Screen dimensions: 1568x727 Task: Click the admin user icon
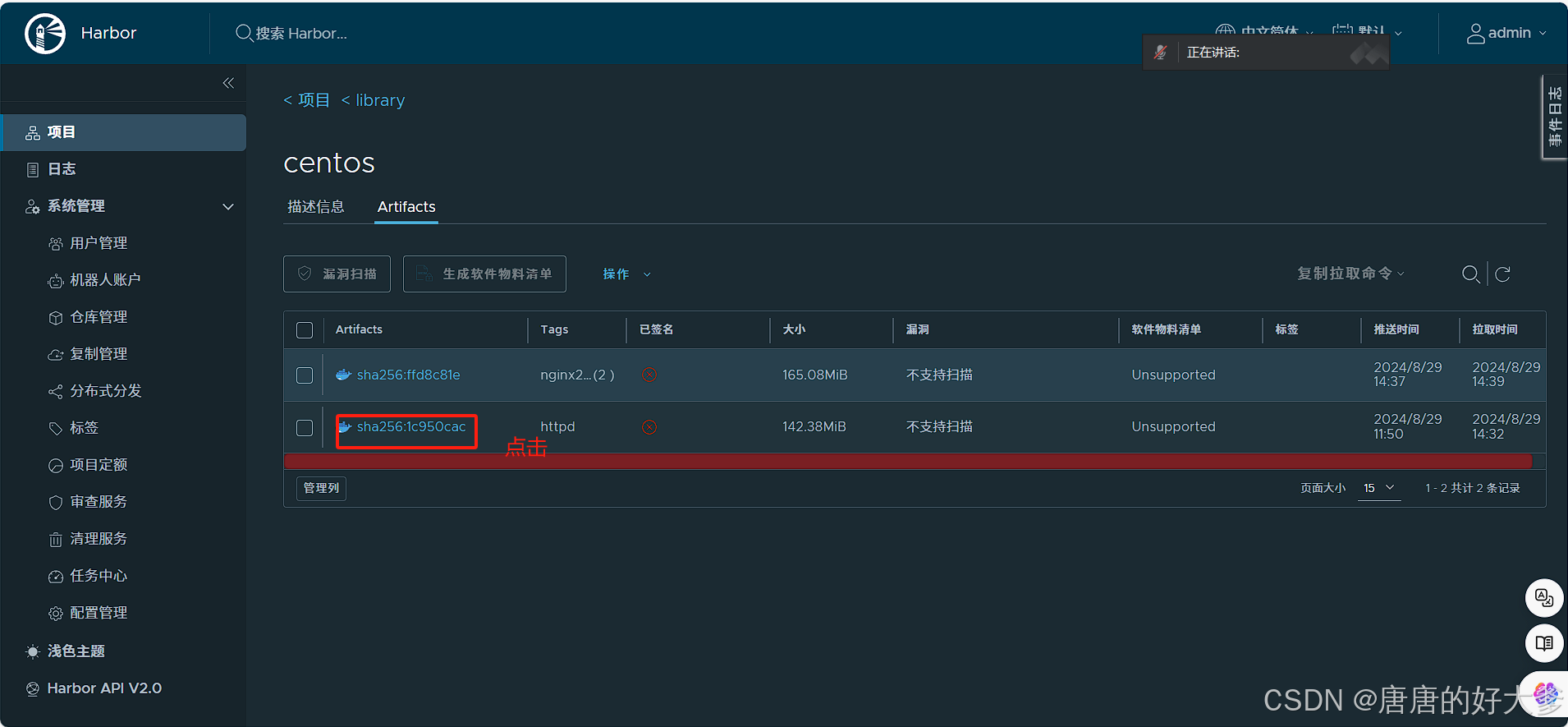tap(1475, 33)
